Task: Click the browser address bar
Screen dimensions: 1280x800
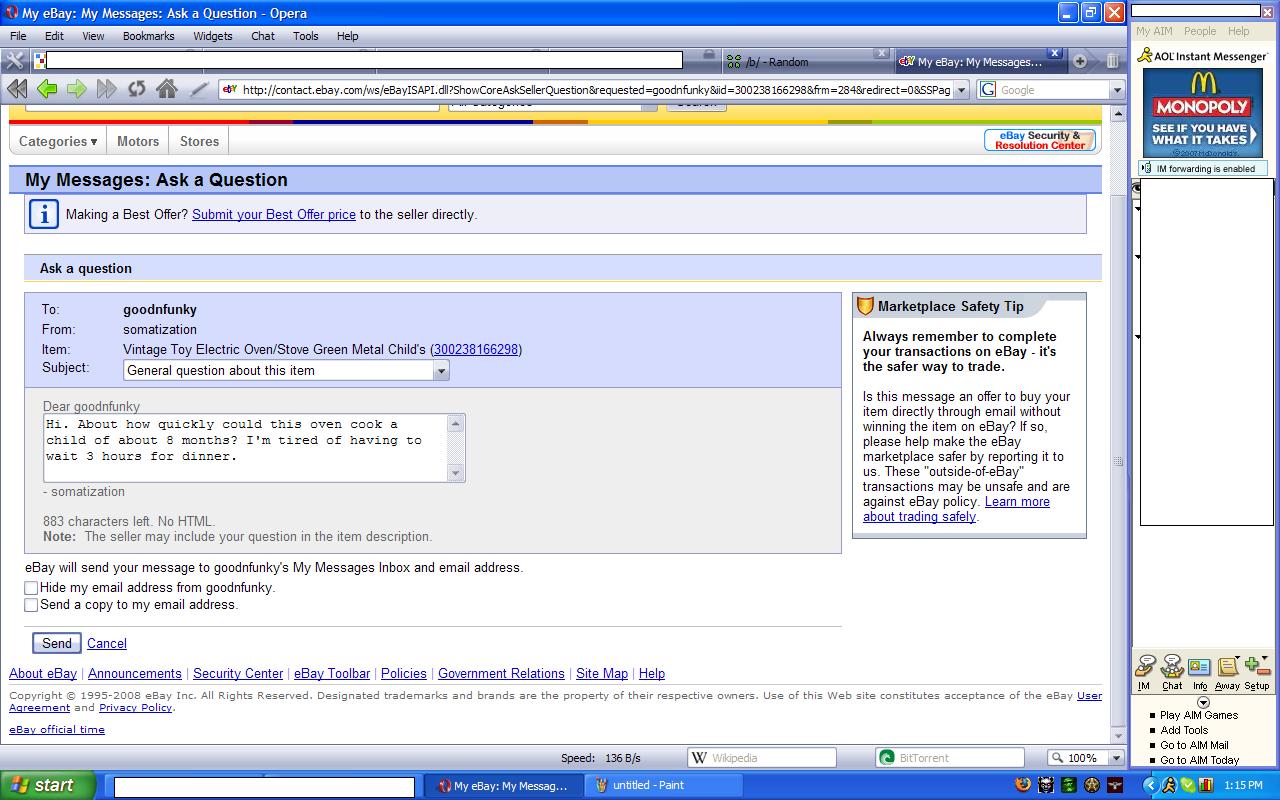Action: pos(595,90)
